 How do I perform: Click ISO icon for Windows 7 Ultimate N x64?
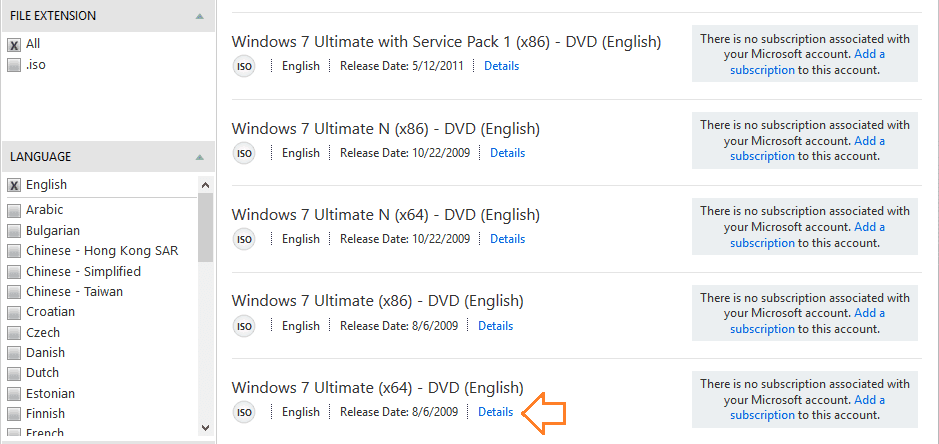244,239
